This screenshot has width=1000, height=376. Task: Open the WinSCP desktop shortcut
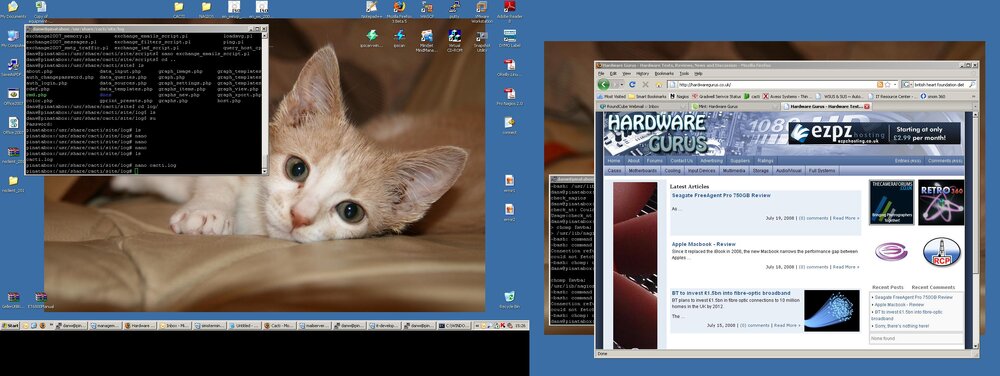[x=427, y=10]
